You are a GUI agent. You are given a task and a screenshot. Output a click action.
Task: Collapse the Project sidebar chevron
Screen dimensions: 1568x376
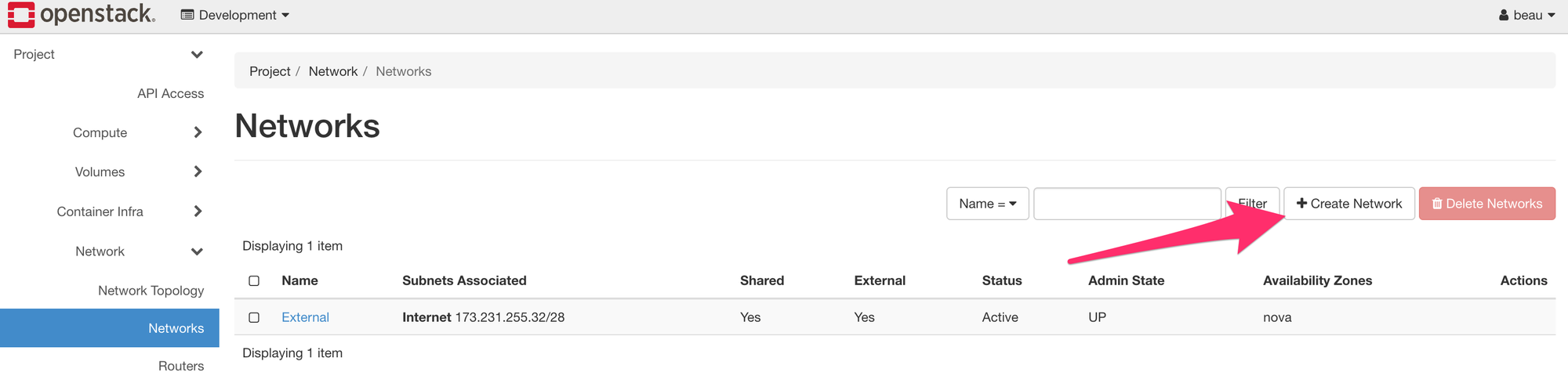pos(197,54)
